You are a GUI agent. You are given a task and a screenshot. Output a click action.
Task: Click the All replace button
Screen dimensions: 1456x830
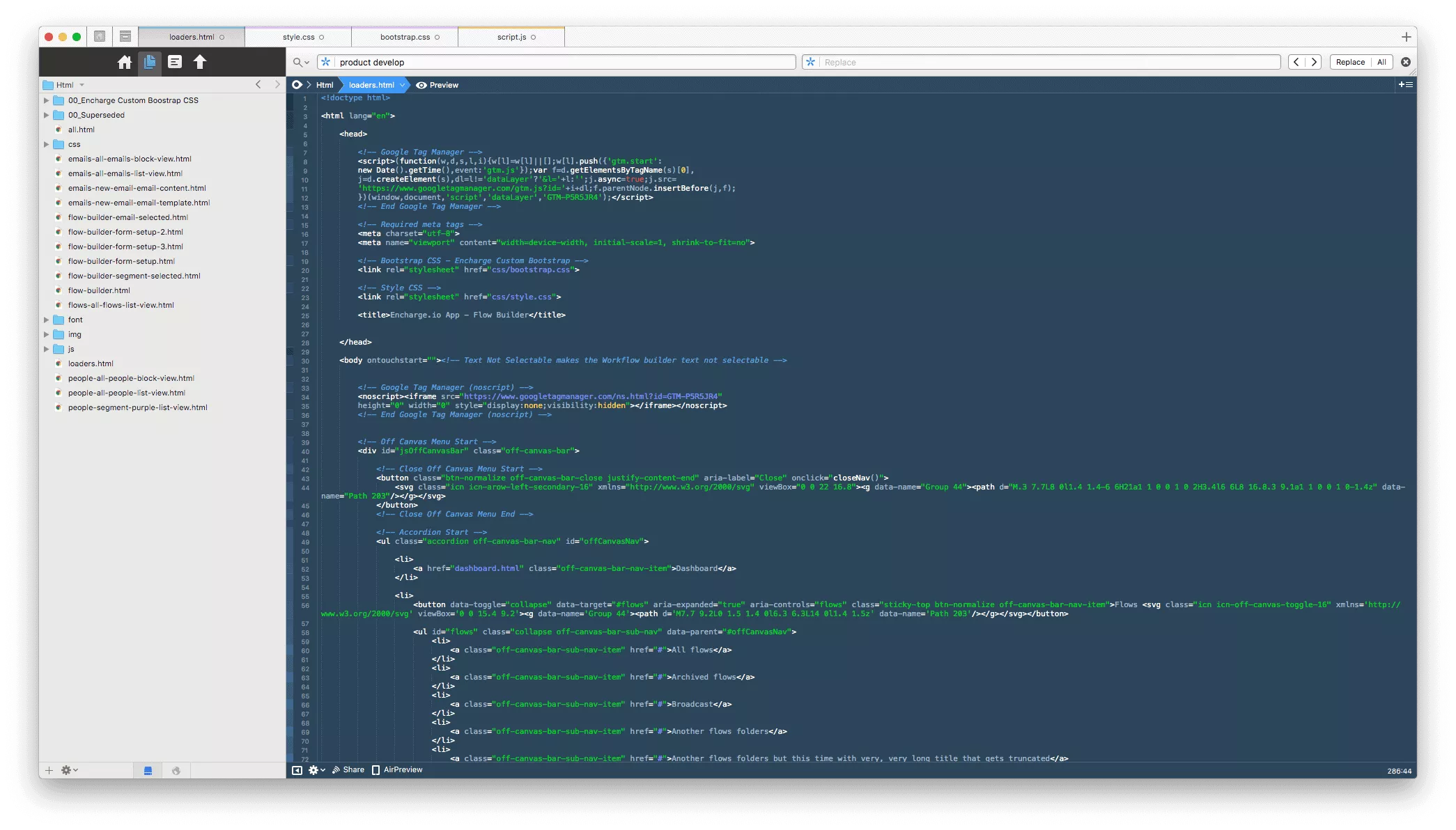(1381, 62)
